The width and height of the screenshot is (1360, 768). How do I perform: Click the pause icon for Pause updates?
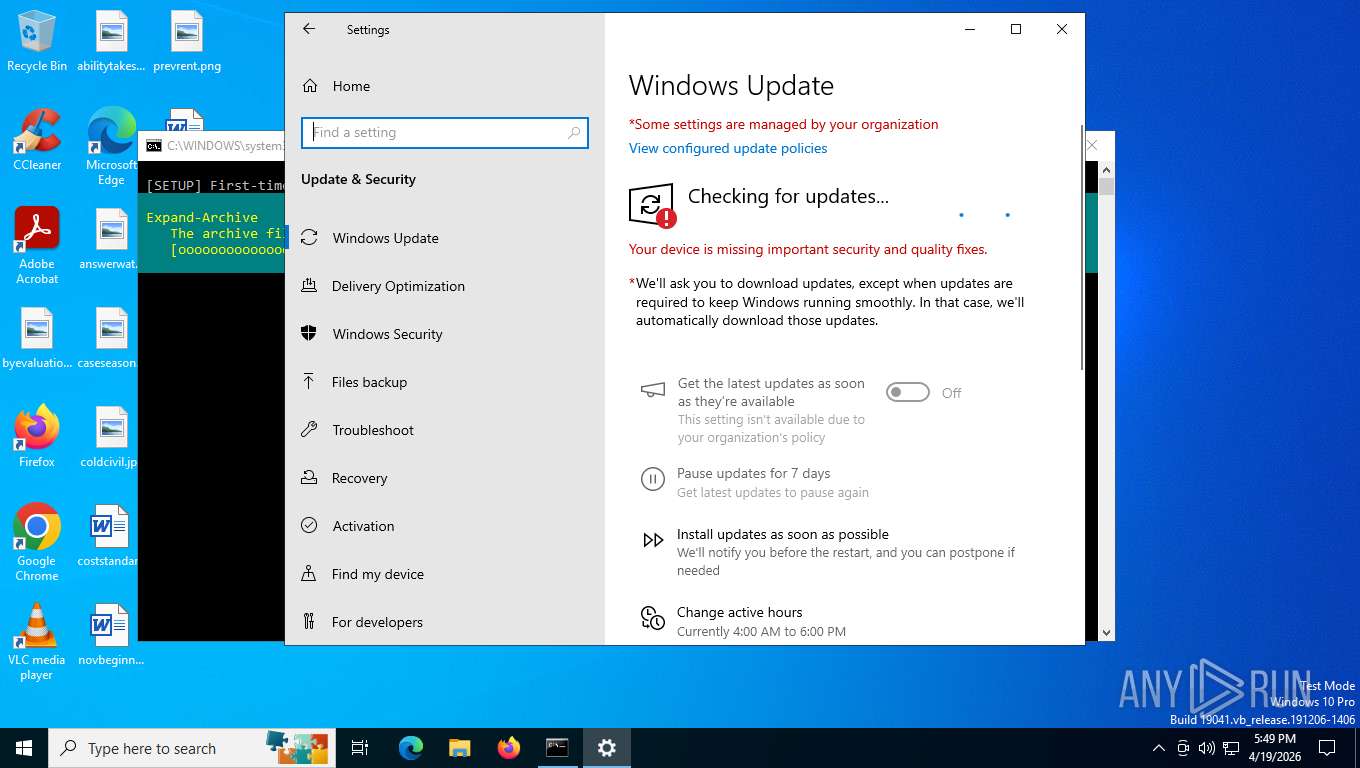click(652, 480)
